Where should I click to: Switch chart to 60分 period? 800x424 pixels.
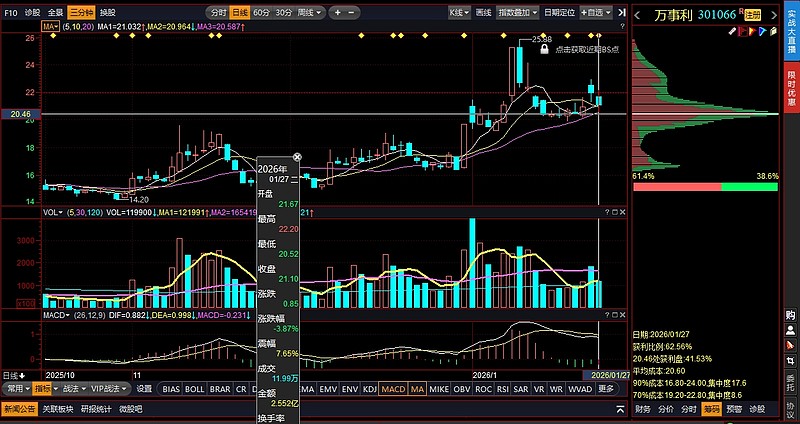pyautogui.click(x=261, y=13)
